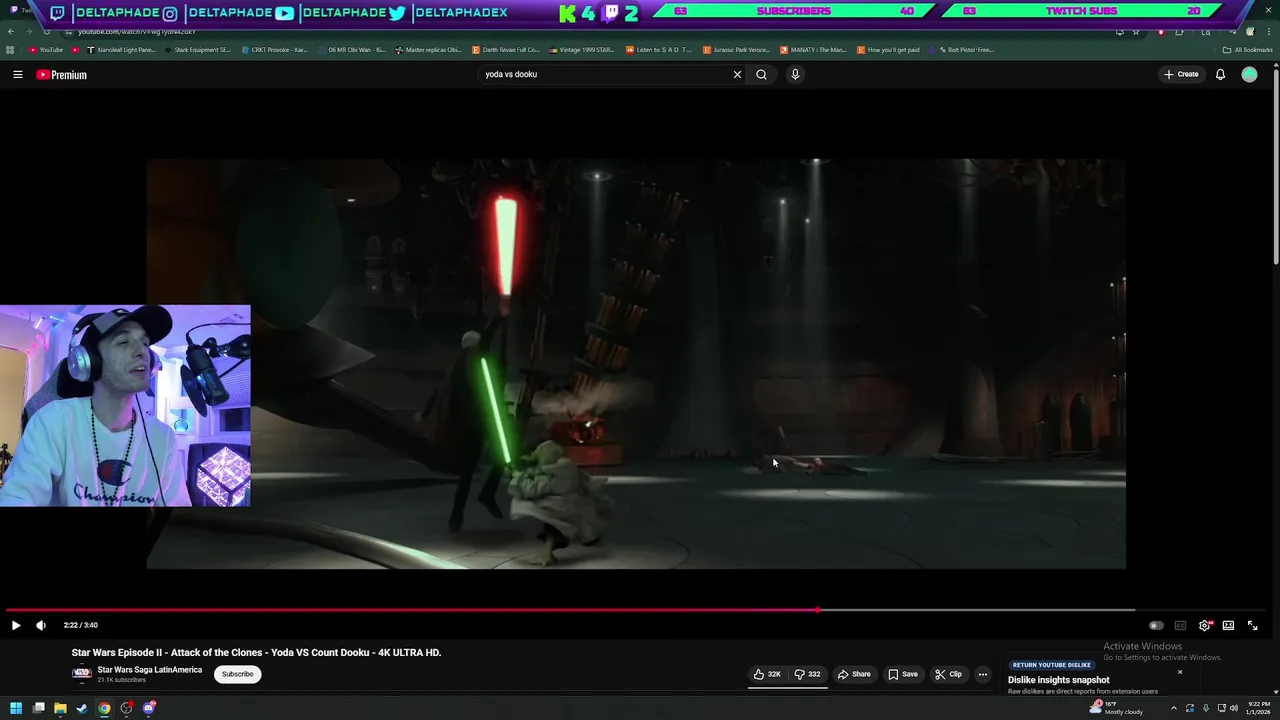The width and height of the screenshot is (1280, 720).
Task: Open the Bolt Pistol bookmark
Action: pyautogui.click(x=961, y=50)
